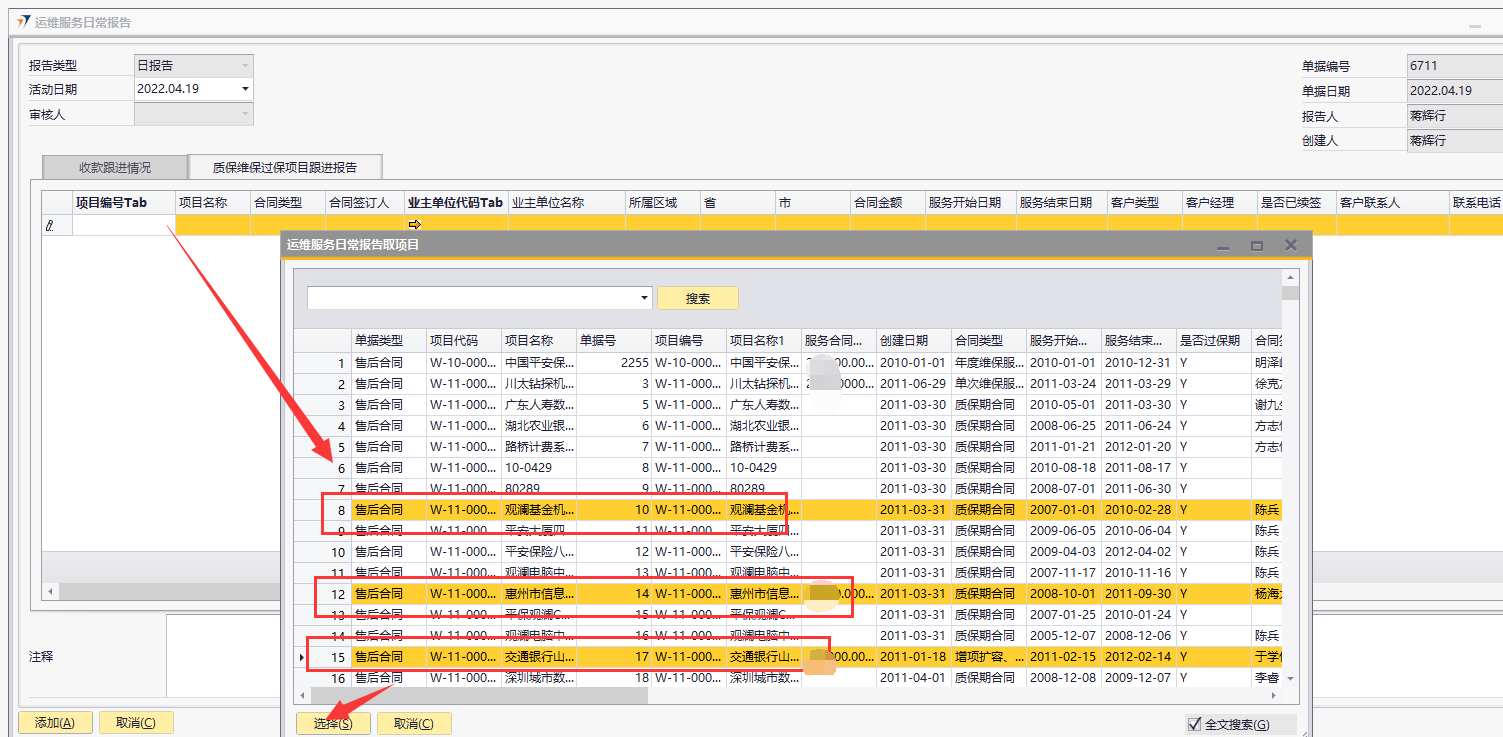Click the yellow link arrow in 业主单位代码 cell

(415, 225)
